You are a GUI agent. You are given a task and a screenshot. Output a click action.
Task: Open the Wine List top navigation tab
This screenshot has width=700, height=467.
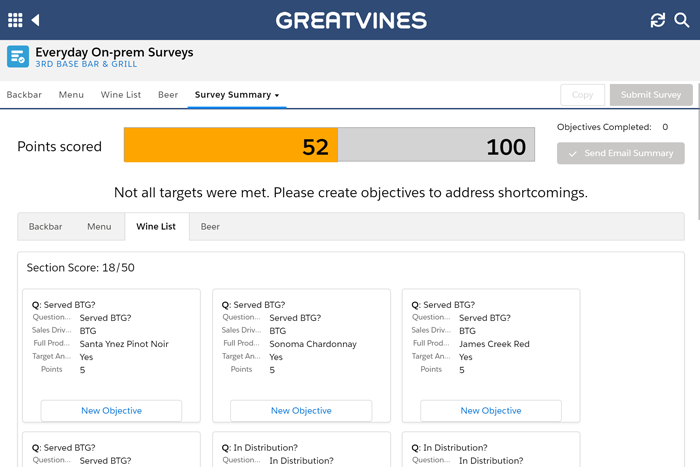120,95
